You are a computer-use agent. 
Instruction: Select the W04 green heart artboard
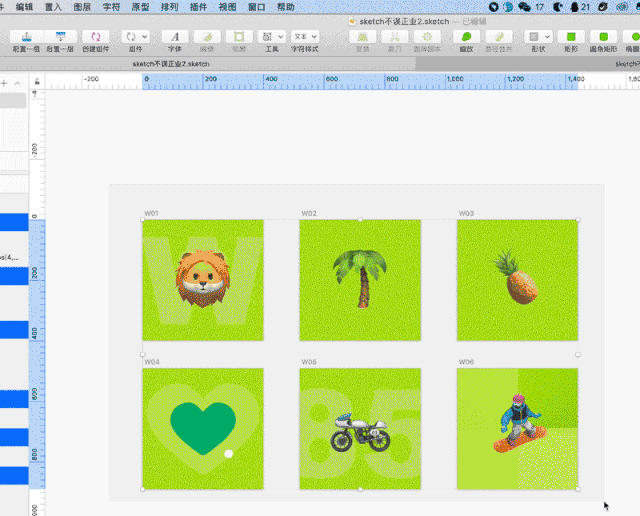pyautogui.click(x=203, y=429)
